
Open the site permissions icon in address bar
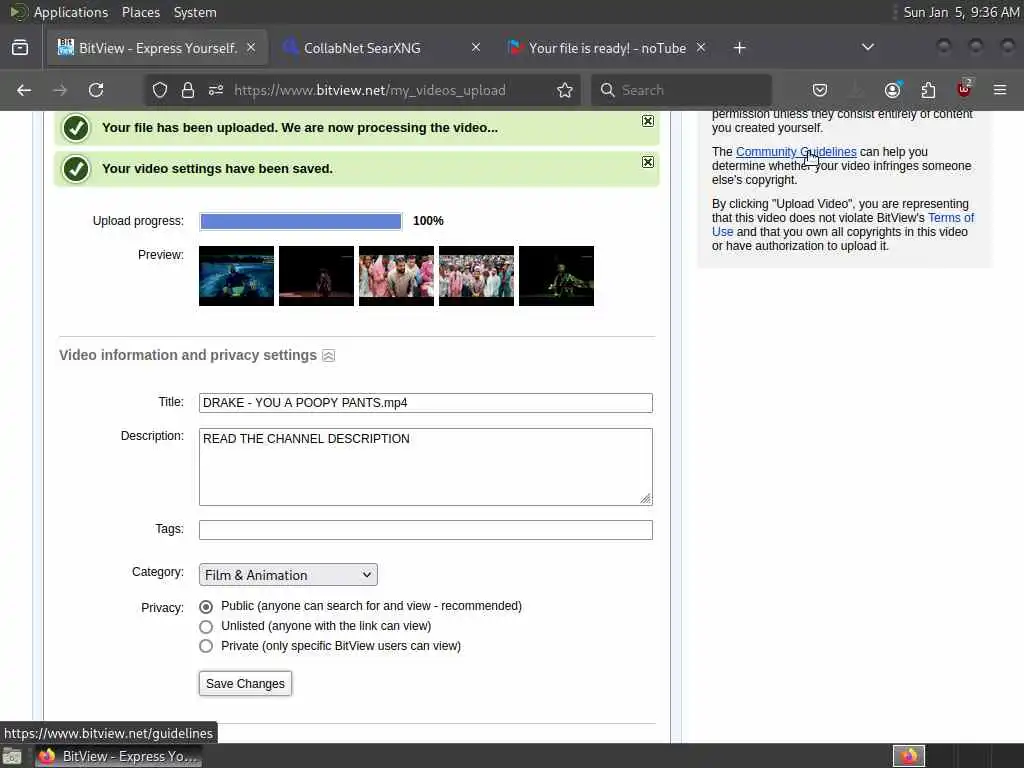(x=216, y=90)
